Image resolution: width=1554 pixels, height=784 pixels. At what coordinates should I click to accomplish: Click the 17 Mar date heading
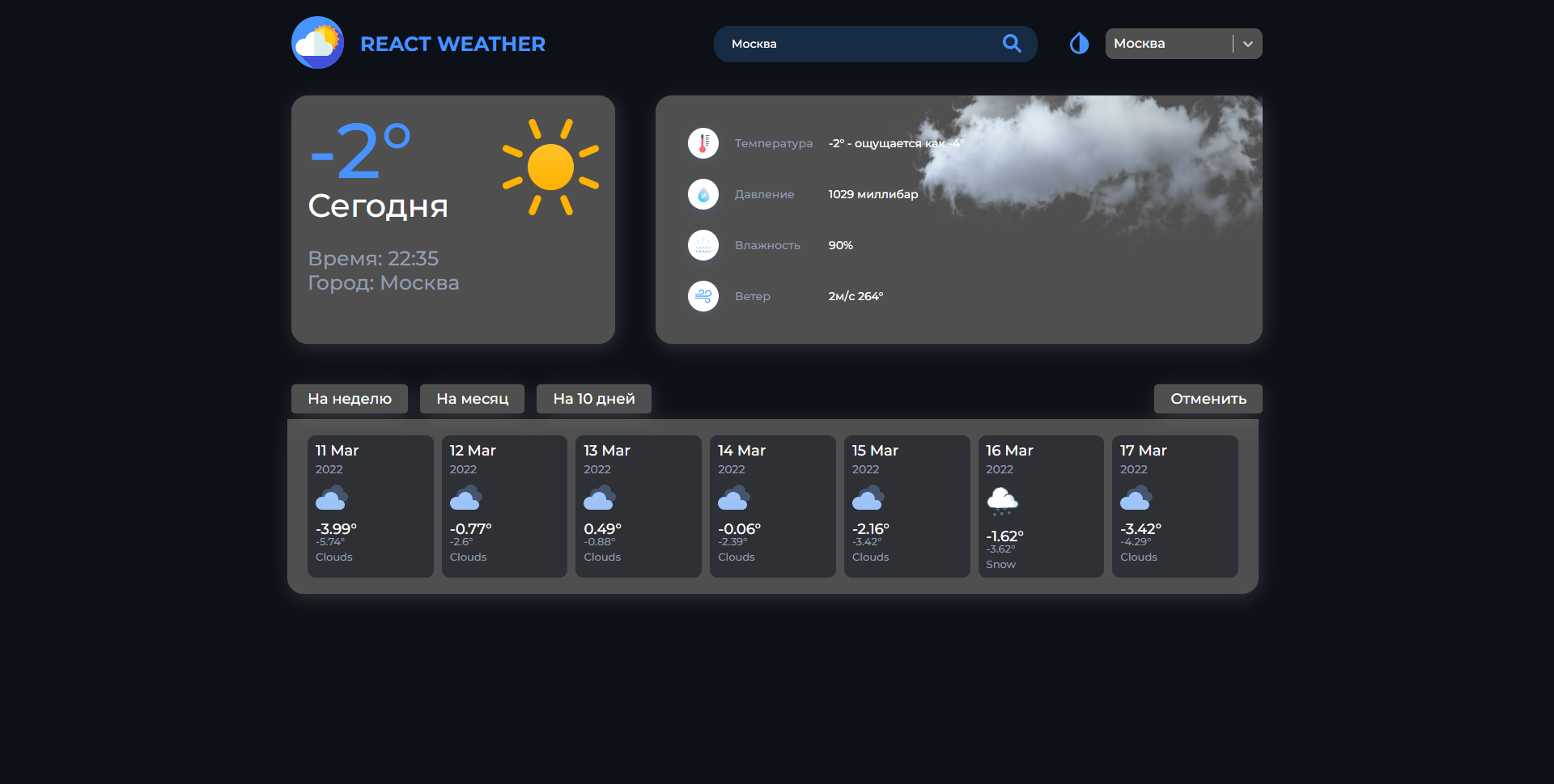click(x=1144, y=451)
